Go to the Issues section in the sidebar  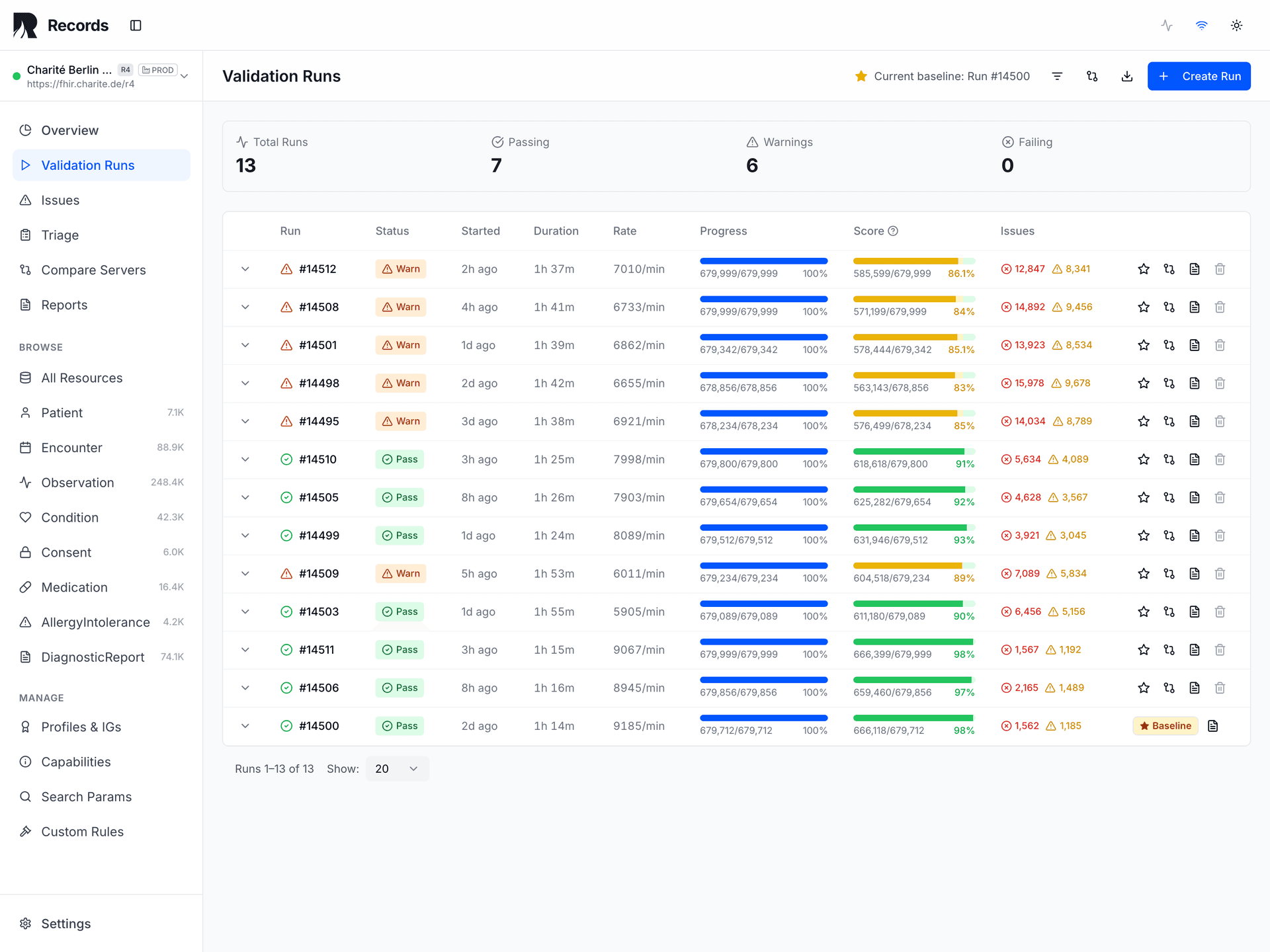tap(60, 200)
